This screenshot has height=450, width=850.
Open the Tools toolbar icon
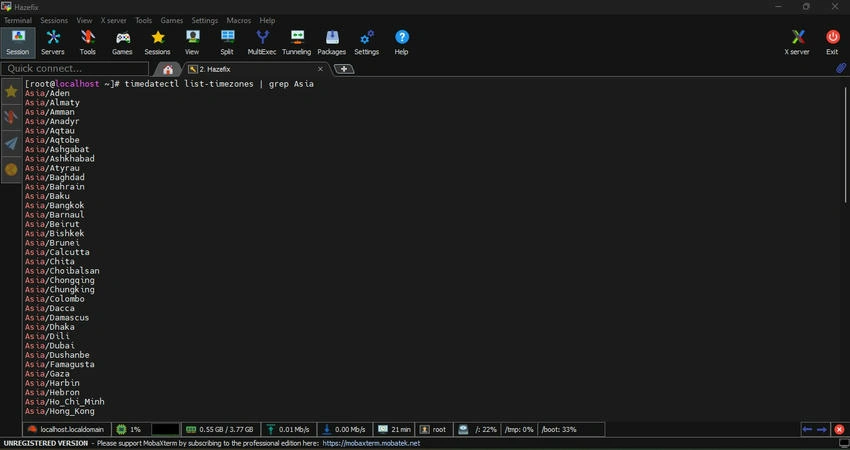pos(87,42)
